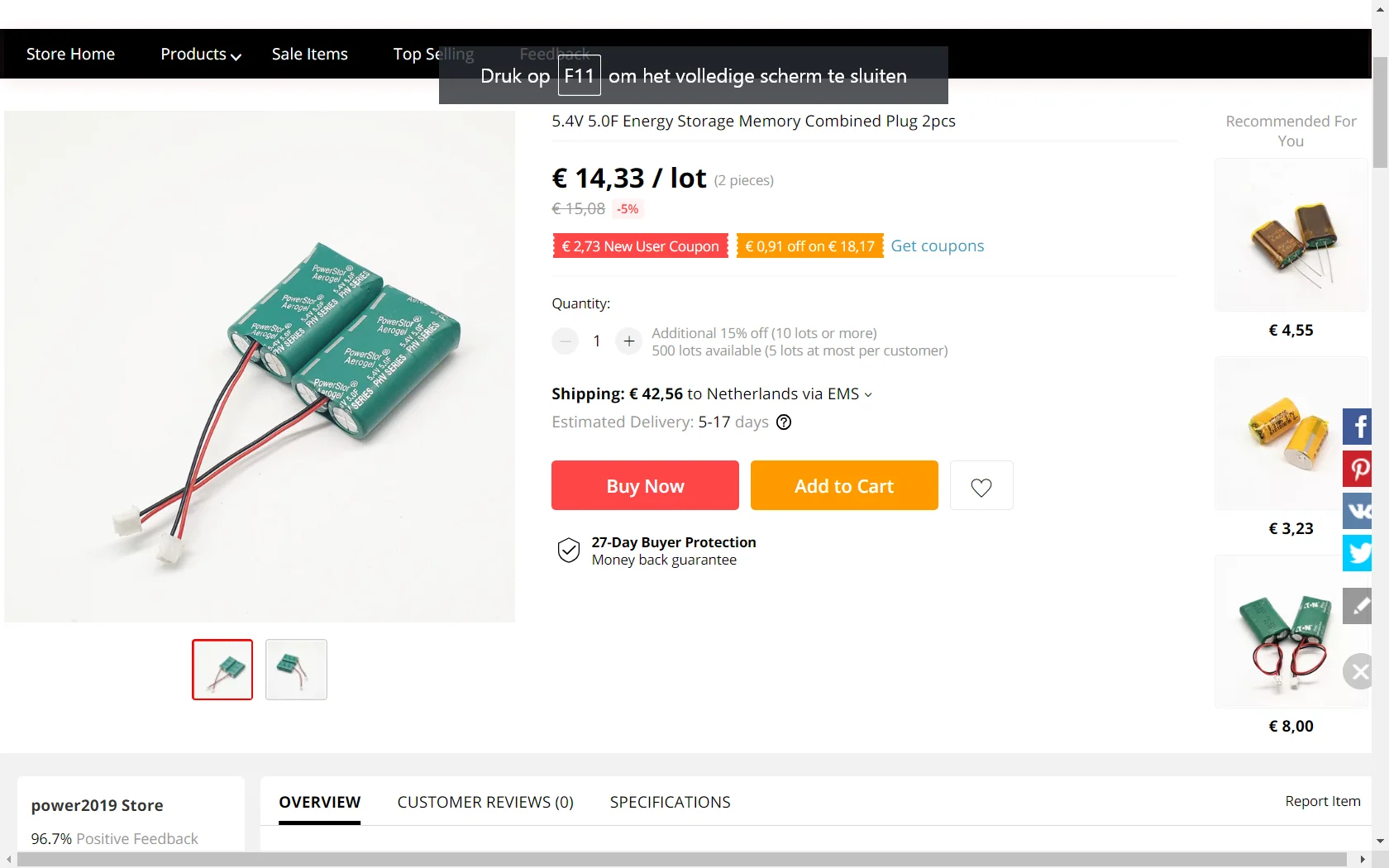Share product via VK icon
This screenshot has height=868, width=1389.
pyautogui.click(x=1358, y=511)
